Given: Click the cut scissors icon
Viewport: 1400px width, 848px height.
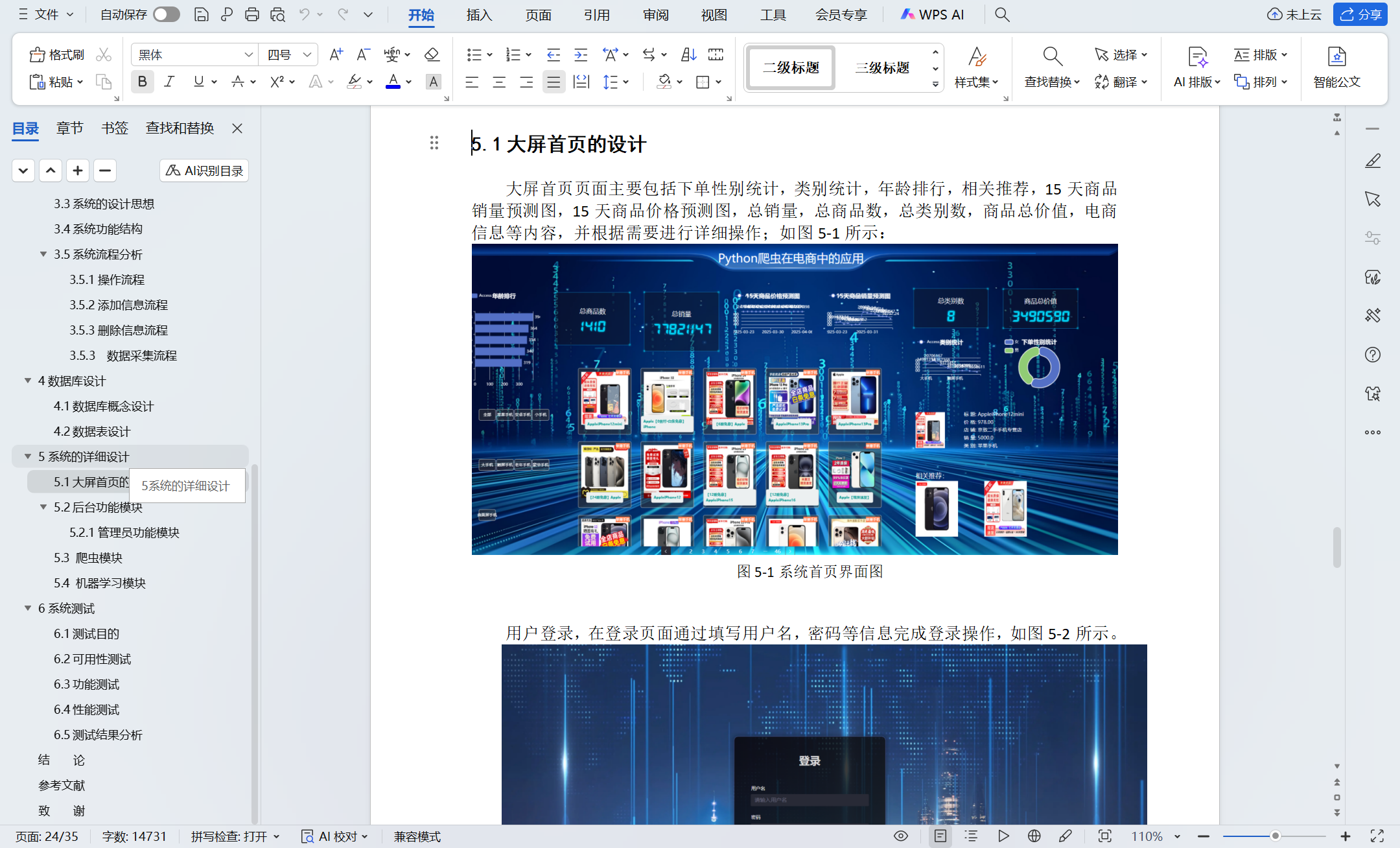Looking at the screenshot, I should click(x=104, y=54).
